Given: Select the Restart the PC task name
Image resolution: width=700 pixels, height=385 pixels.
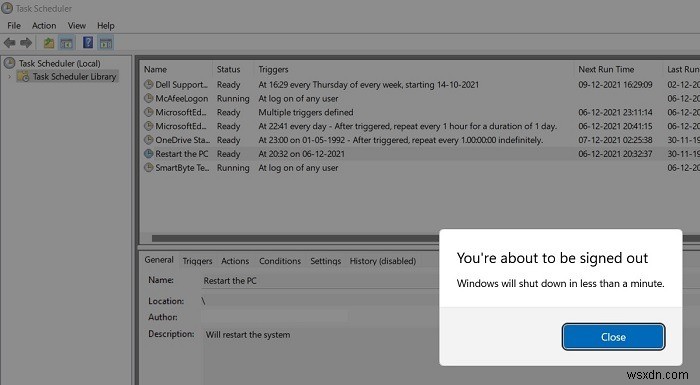Looking at the screenshot, I should tap(182, 154).
